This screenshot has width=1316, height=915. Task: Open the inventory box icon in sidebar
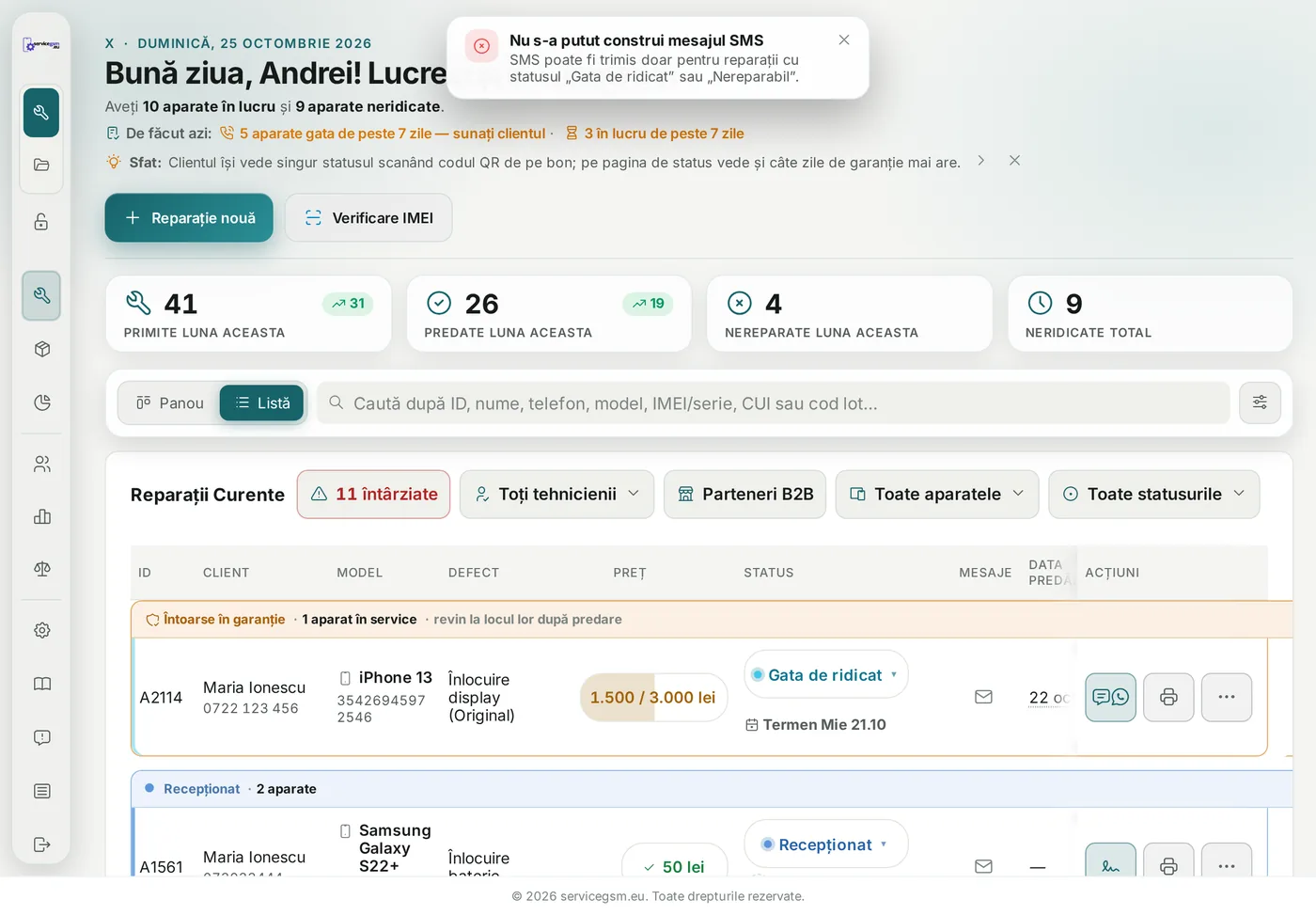(41, 349)
